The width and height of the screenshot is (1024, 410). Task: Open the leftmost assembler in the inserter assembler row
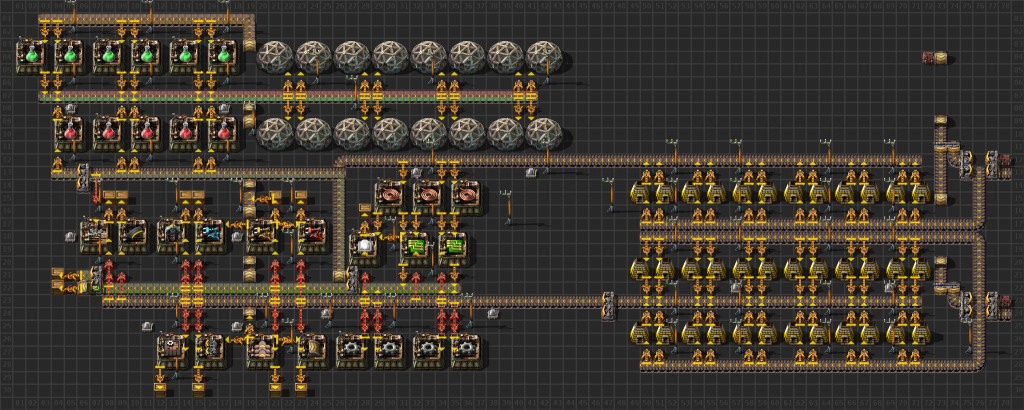[x=95, y=236]
